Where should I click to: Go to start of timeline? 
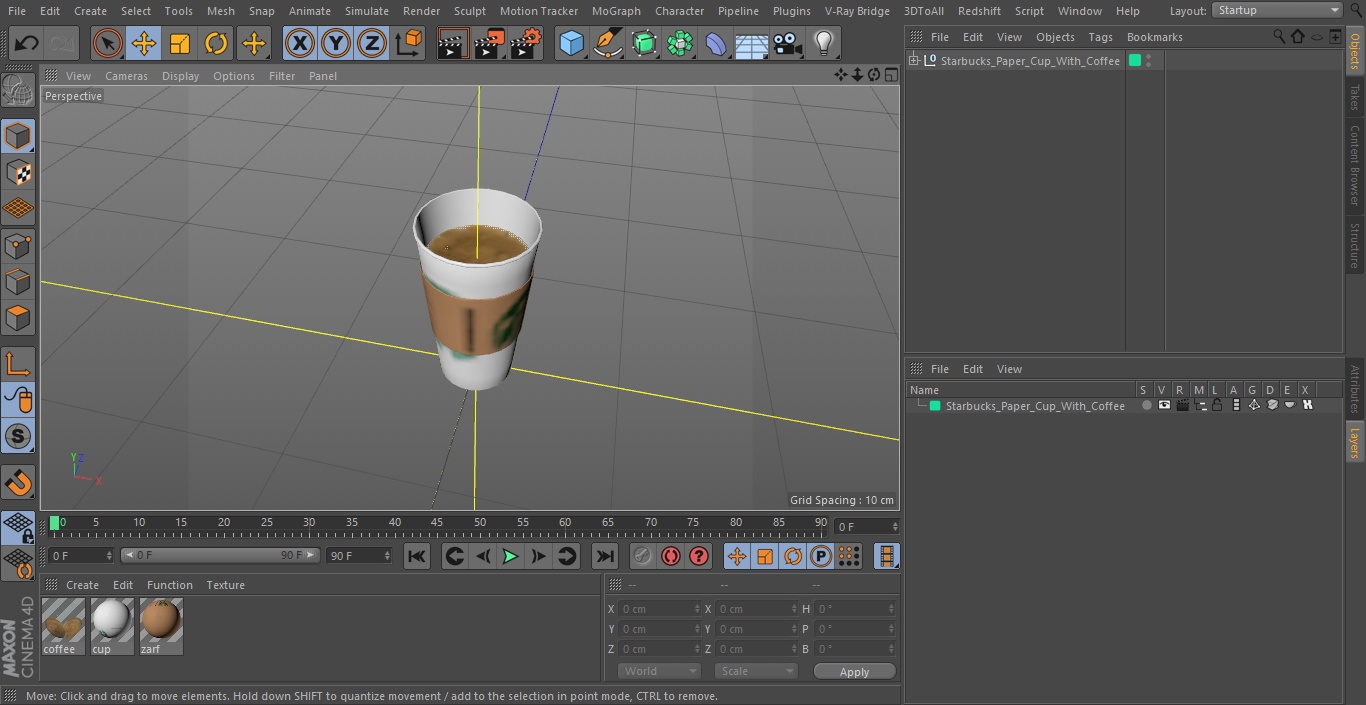click(x=417, y=556)
